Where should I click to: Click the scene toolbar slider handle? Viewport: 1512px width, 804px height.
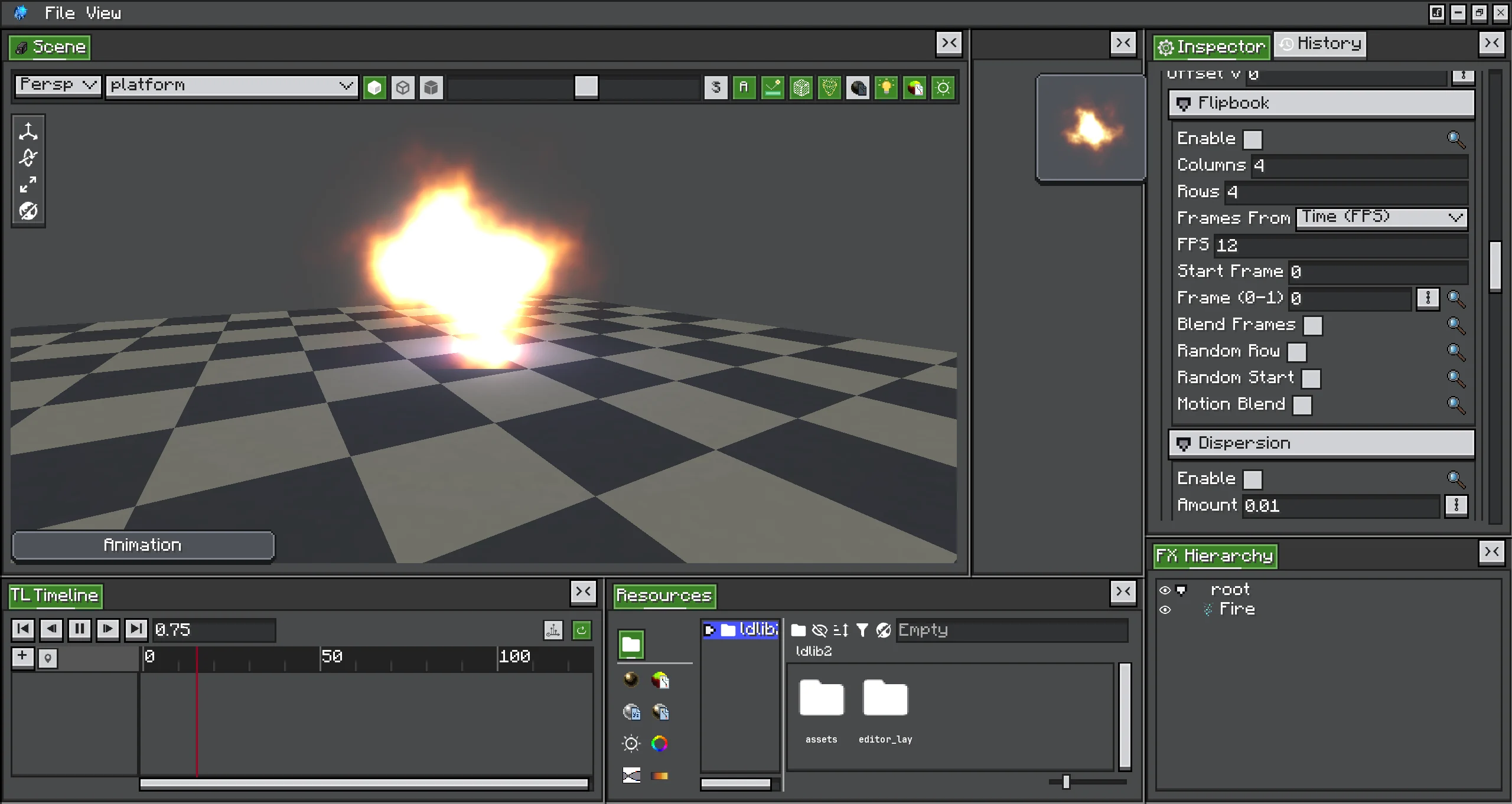click(586, 87)
